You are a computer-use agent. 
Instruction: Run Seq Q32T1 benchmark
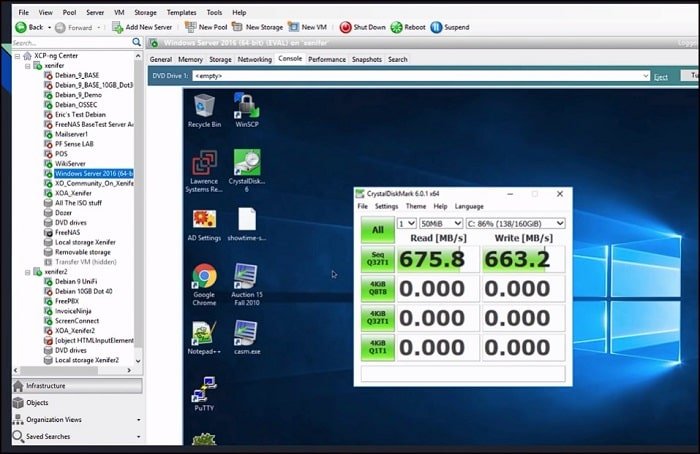click(378, 259)
